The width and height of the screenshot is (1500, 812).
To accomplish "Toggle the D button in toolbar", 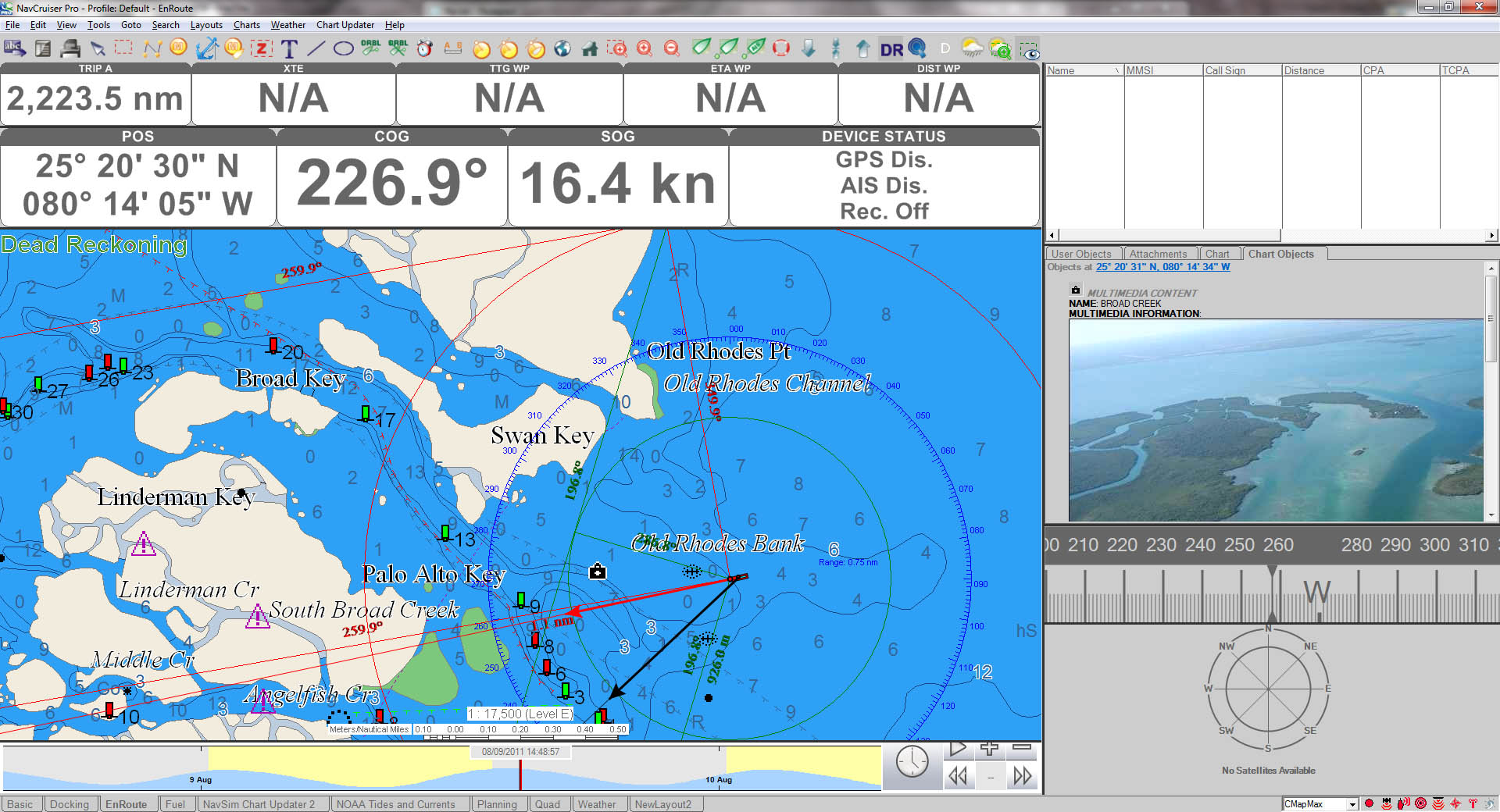I will [945, 48].
